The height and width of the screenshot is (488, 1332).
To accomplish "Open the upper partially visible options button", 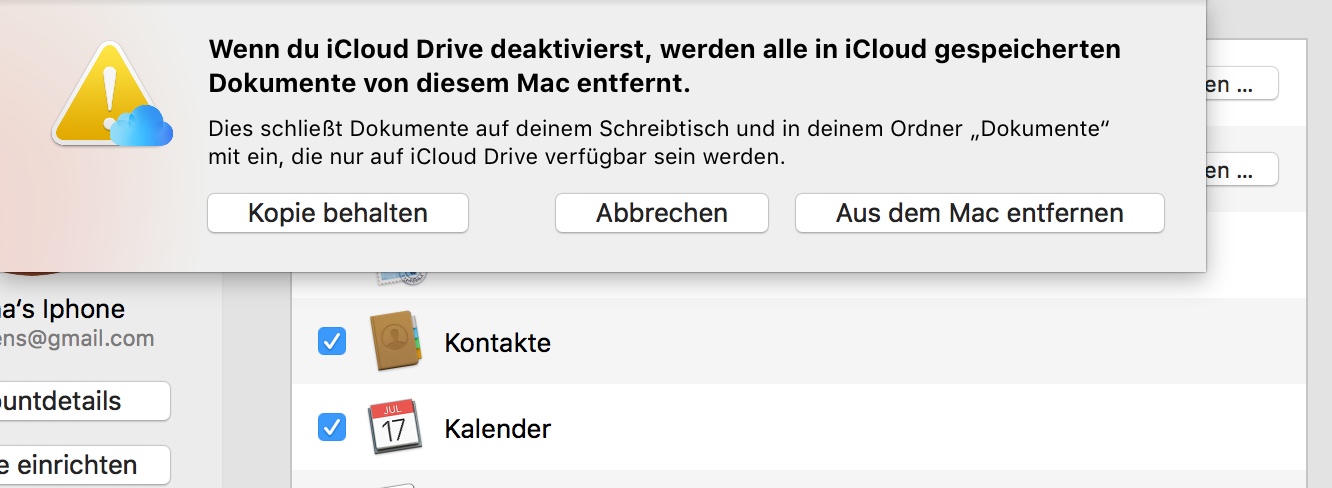I will (1241, 84).
